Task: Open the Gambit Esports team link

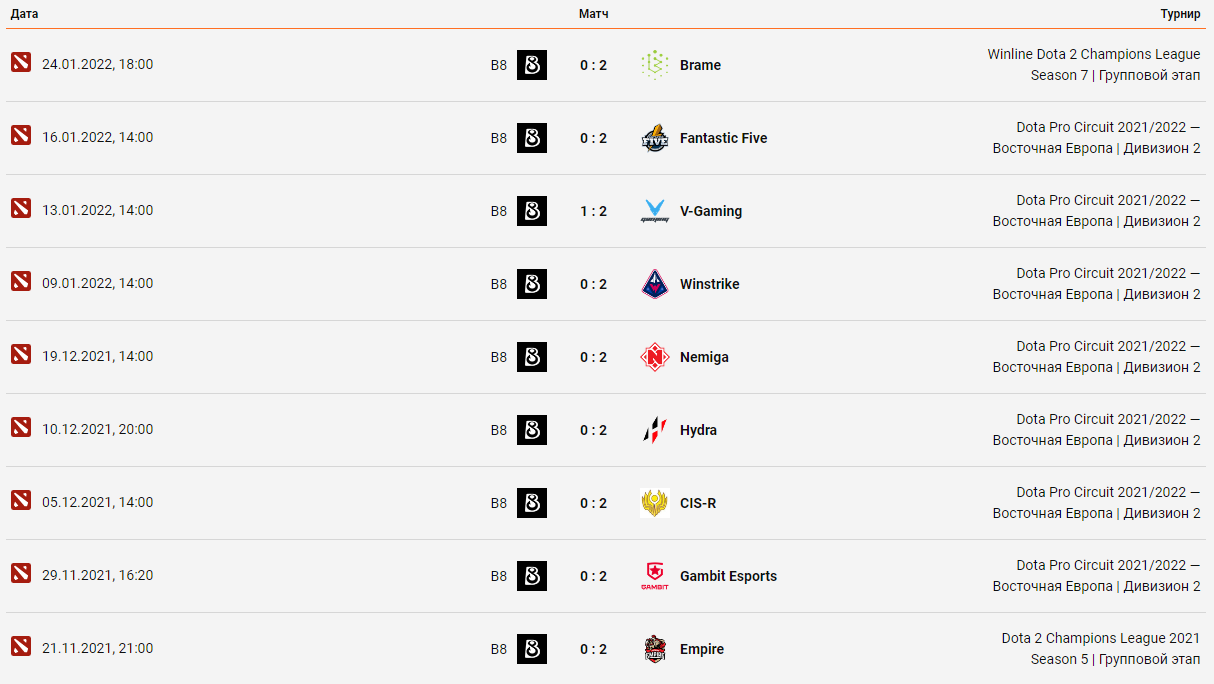Action: 728,576
